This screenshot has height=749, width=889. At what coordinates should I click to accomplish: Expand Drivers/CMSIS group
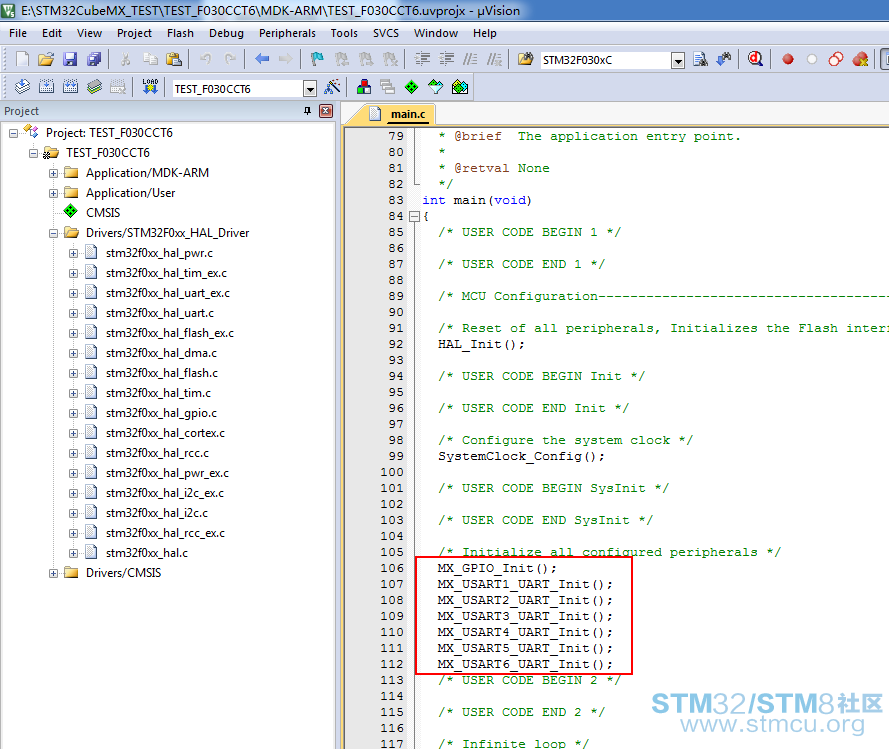(x=53, y=573)
